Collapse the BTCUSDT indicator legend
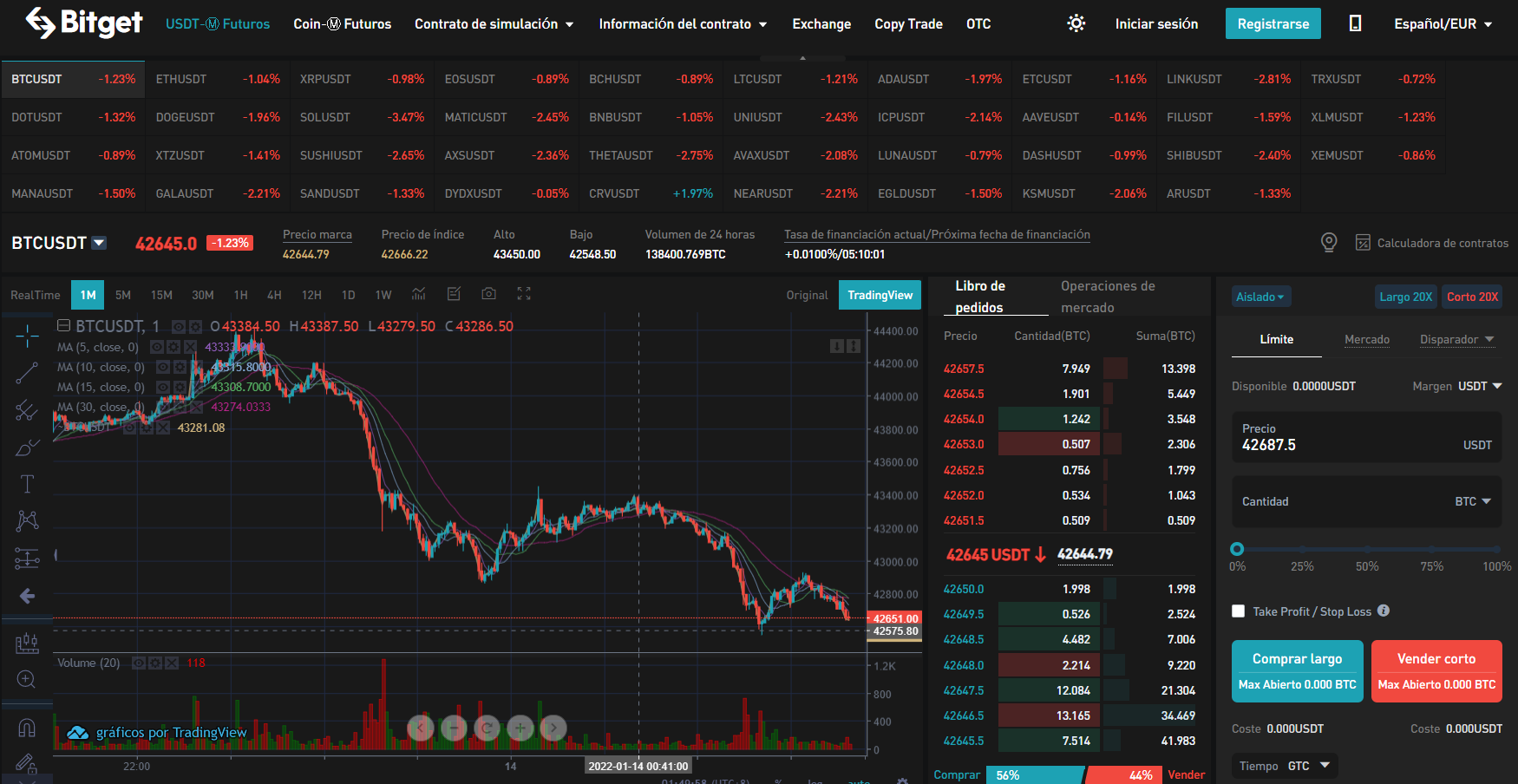The width and height of the screenshot is (1518, 784). tap(63, 326)
